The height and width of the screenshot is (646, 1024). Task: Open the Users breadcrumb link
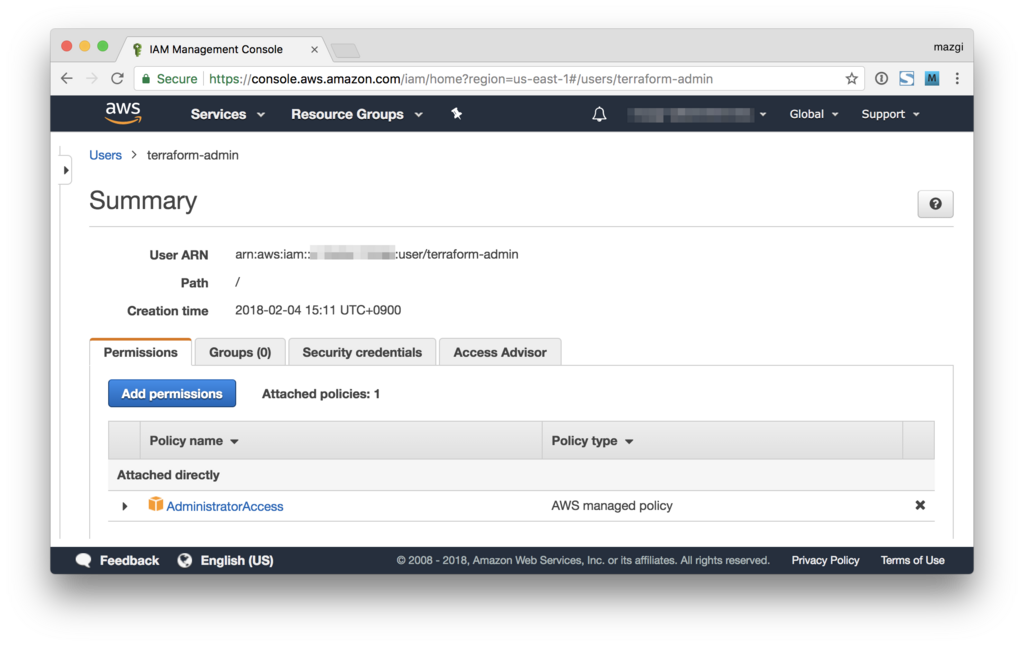pos(105,155)
